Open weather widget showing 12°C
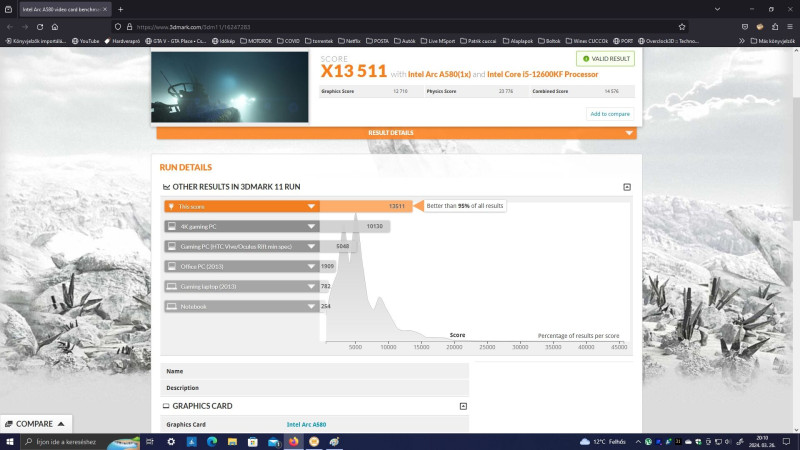This screenshot has height=450, width=800. pos(603,442)
